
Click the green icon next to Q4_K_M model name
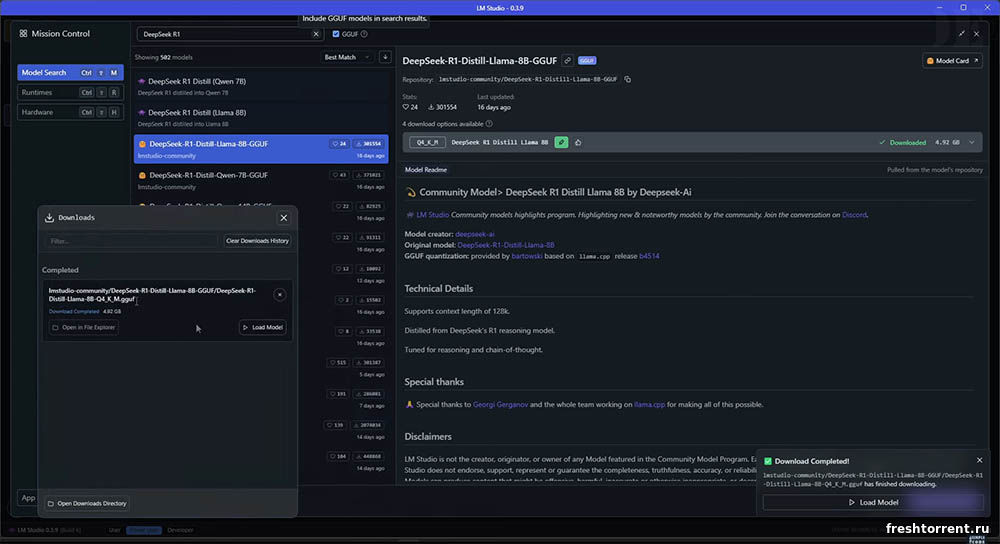coord(561,143)
